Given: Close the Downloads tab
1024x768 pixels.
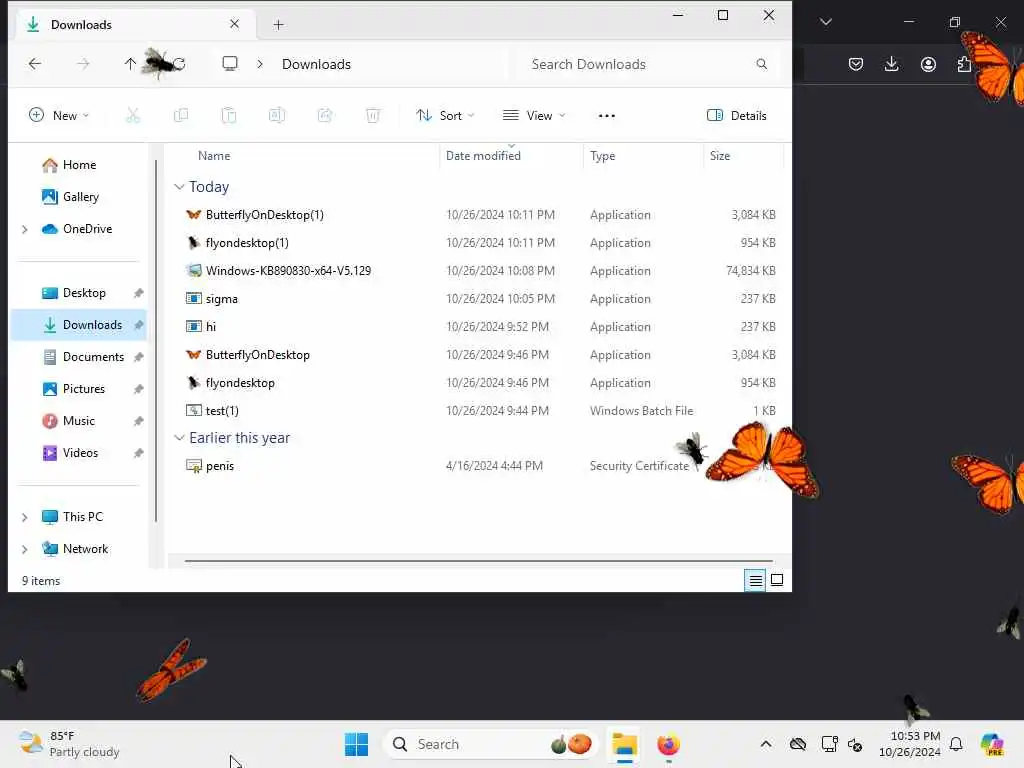Looking at the screenshot, I should [x=234, y=24].
